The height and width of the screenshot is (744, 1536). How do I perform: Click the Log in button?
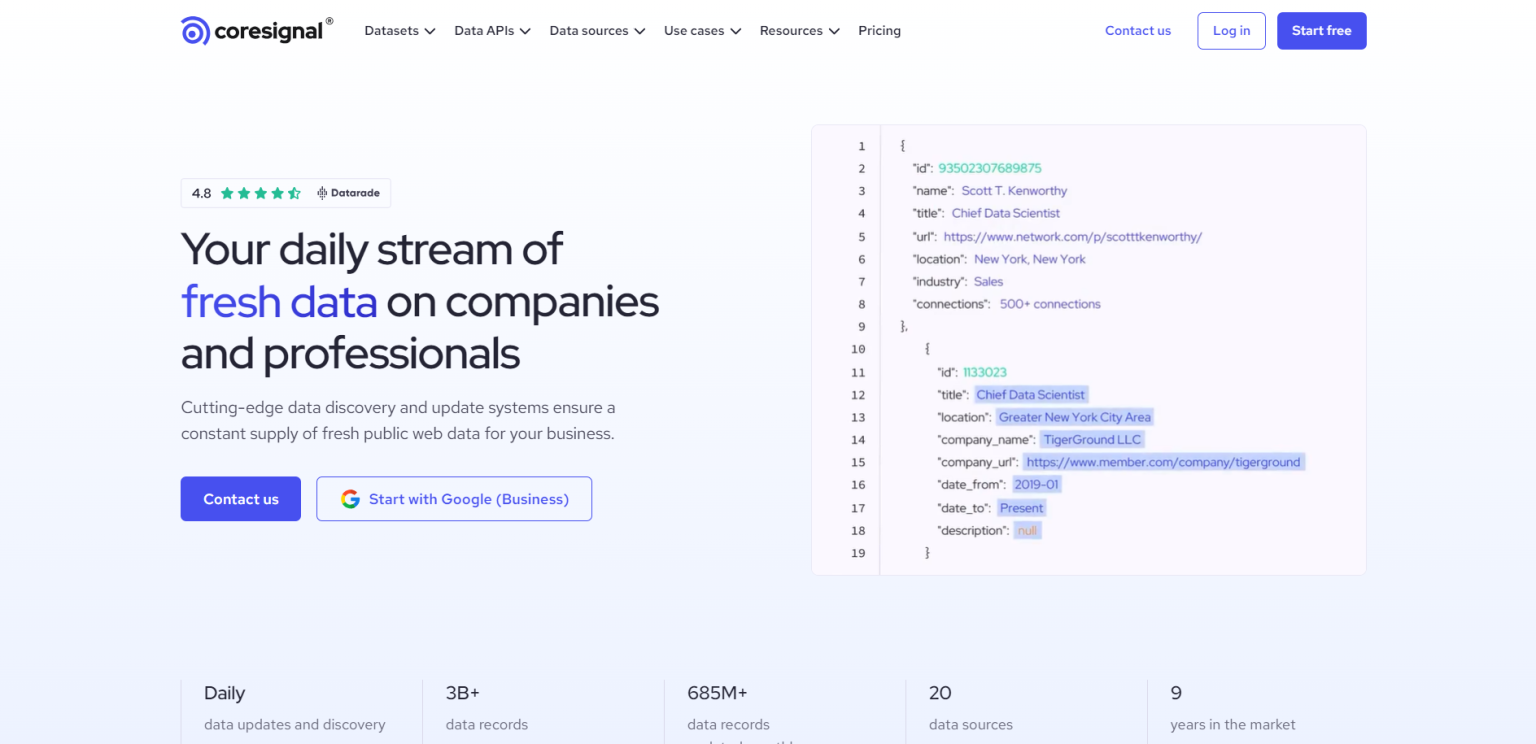point(1231,30)
